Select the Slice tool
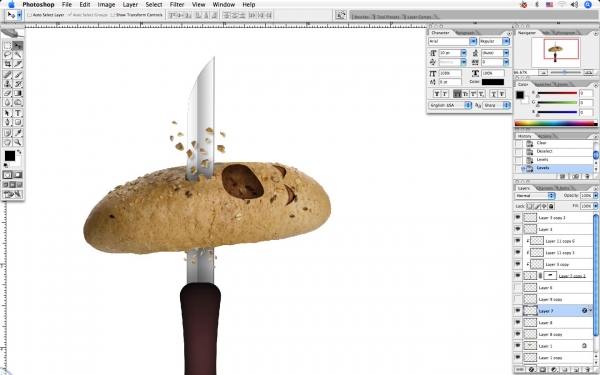The image size is (600, 375). coord(18,64)
